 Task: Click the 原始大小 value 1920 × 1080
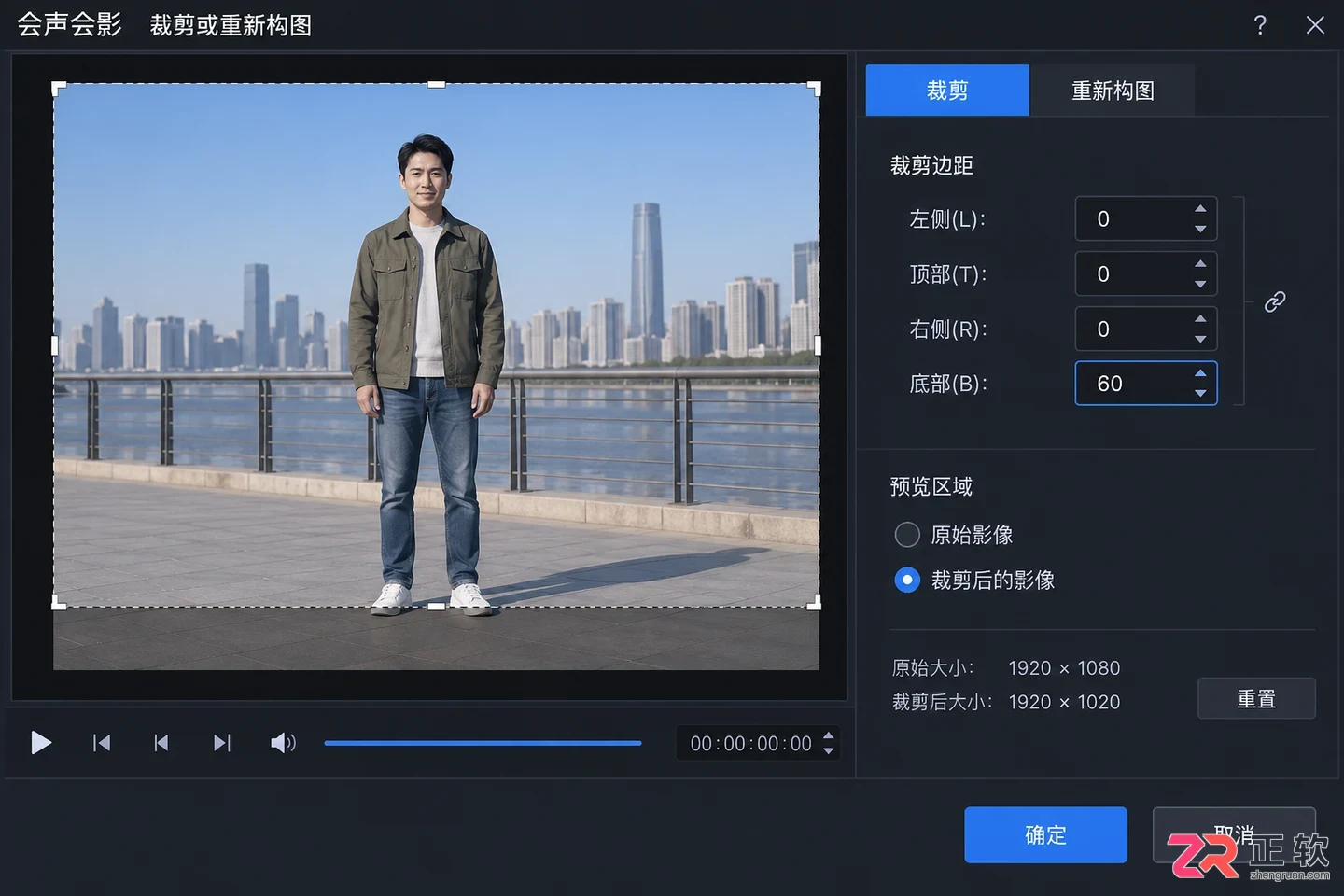(x=1064, y=668)
